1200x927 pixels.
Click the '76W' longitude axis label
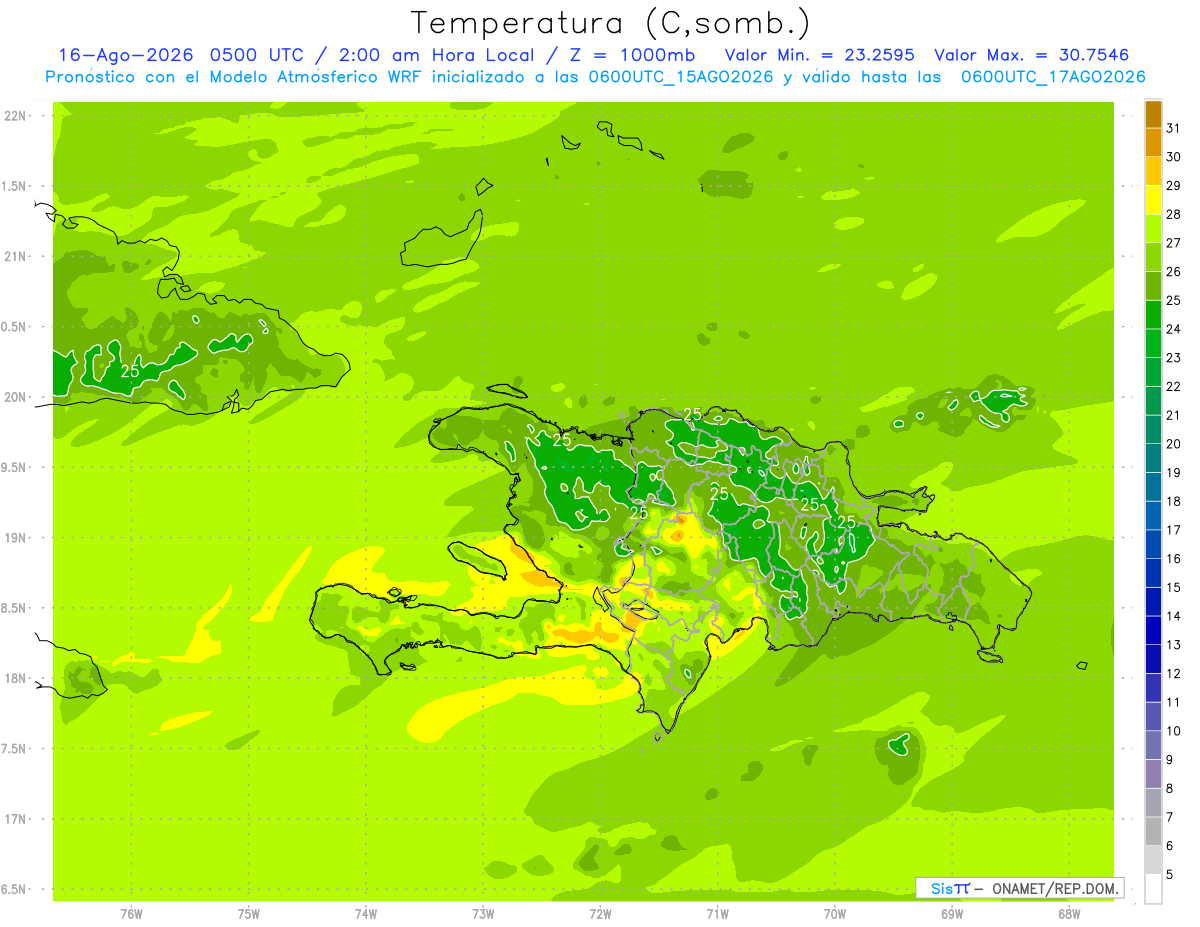131,914
